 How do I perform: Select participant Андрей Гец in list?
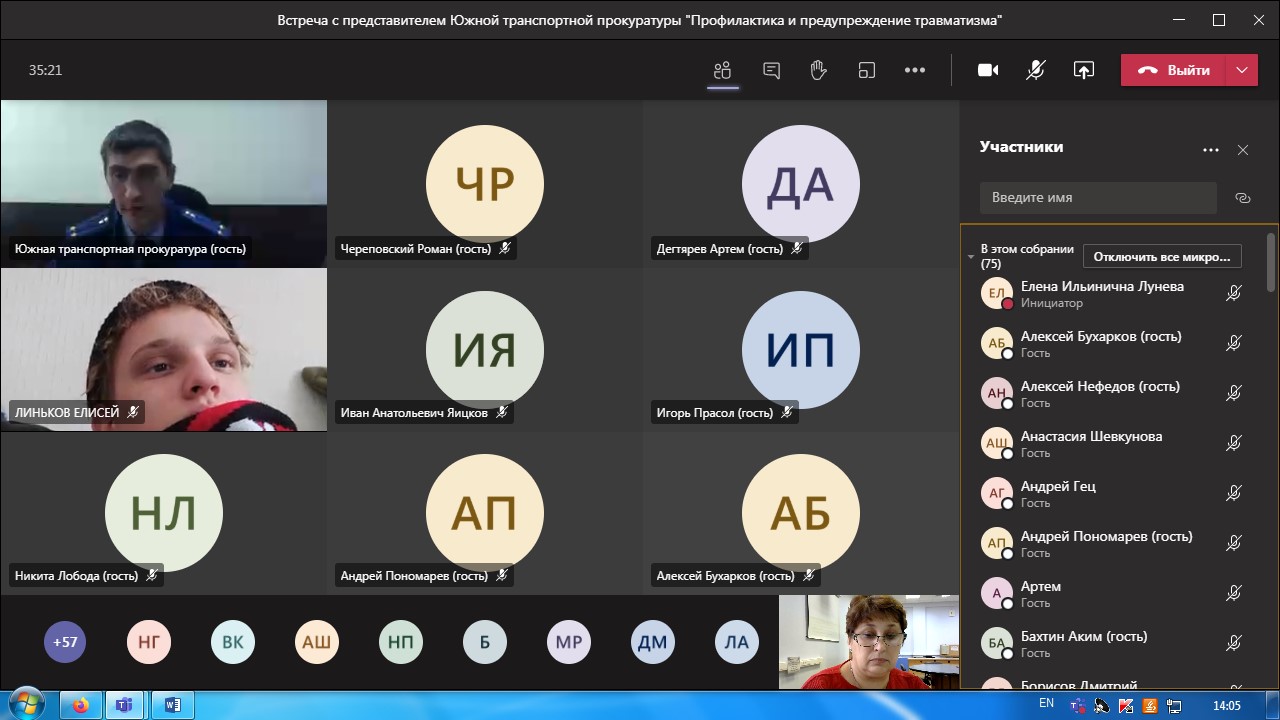[1058, 487]
